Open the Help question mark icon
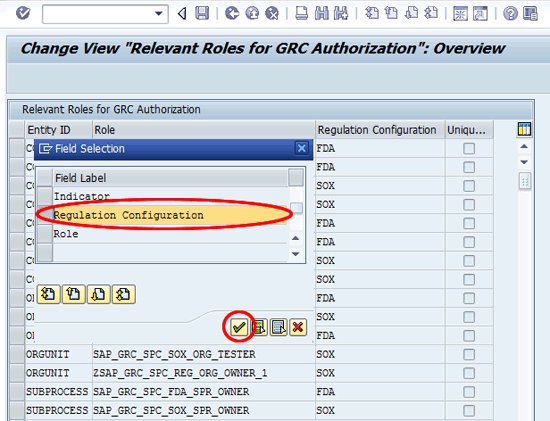Screen dimensions: 550x421 tap(510, 14)
